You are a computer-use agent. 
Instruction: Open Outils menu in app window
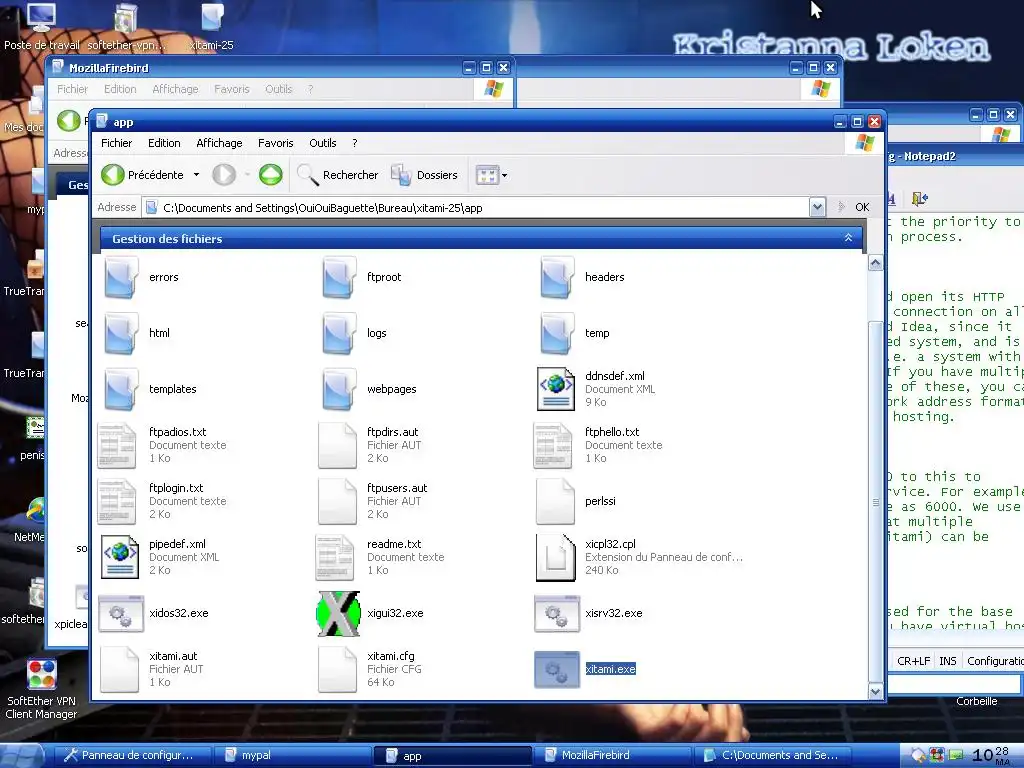coord(323,143)
